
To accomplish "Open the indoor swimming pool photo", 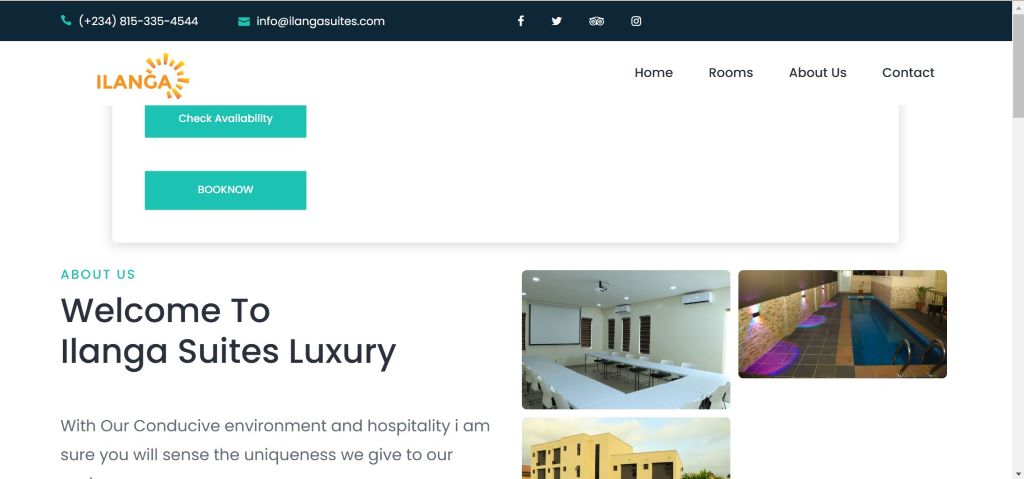I will click(x=842, y=324).
